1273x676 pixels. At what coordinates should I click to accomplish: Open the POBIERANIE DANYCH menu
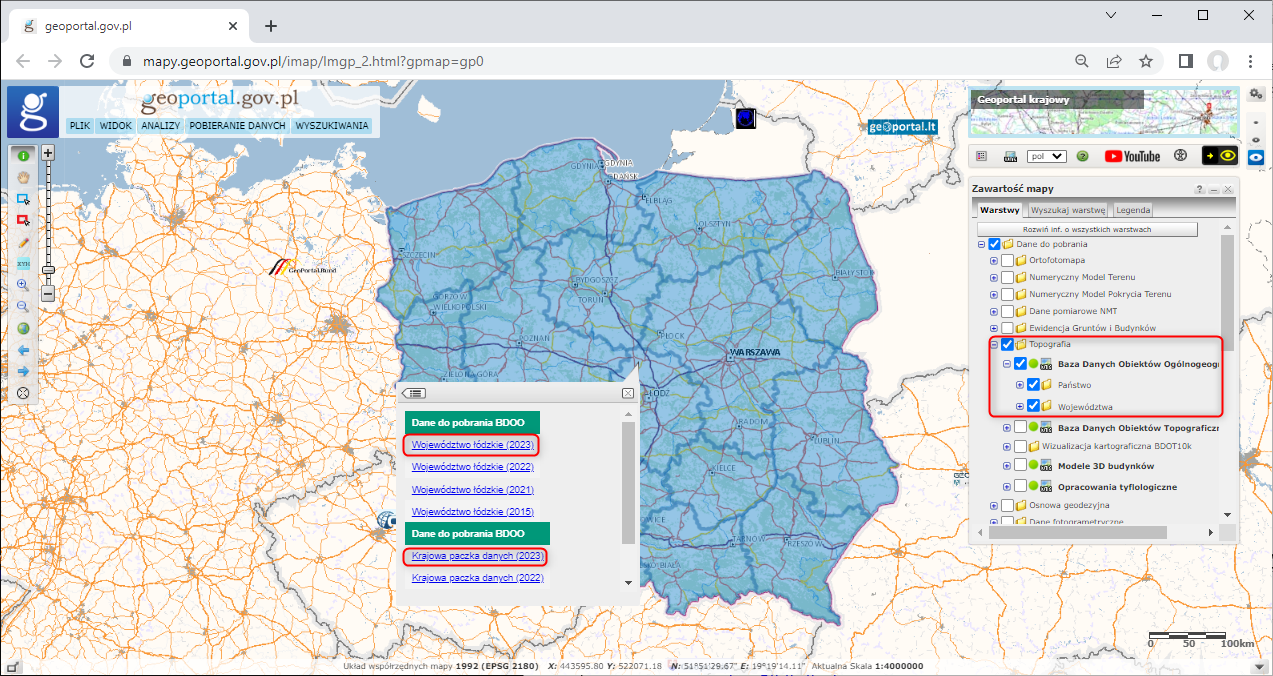tap(237, 126)
